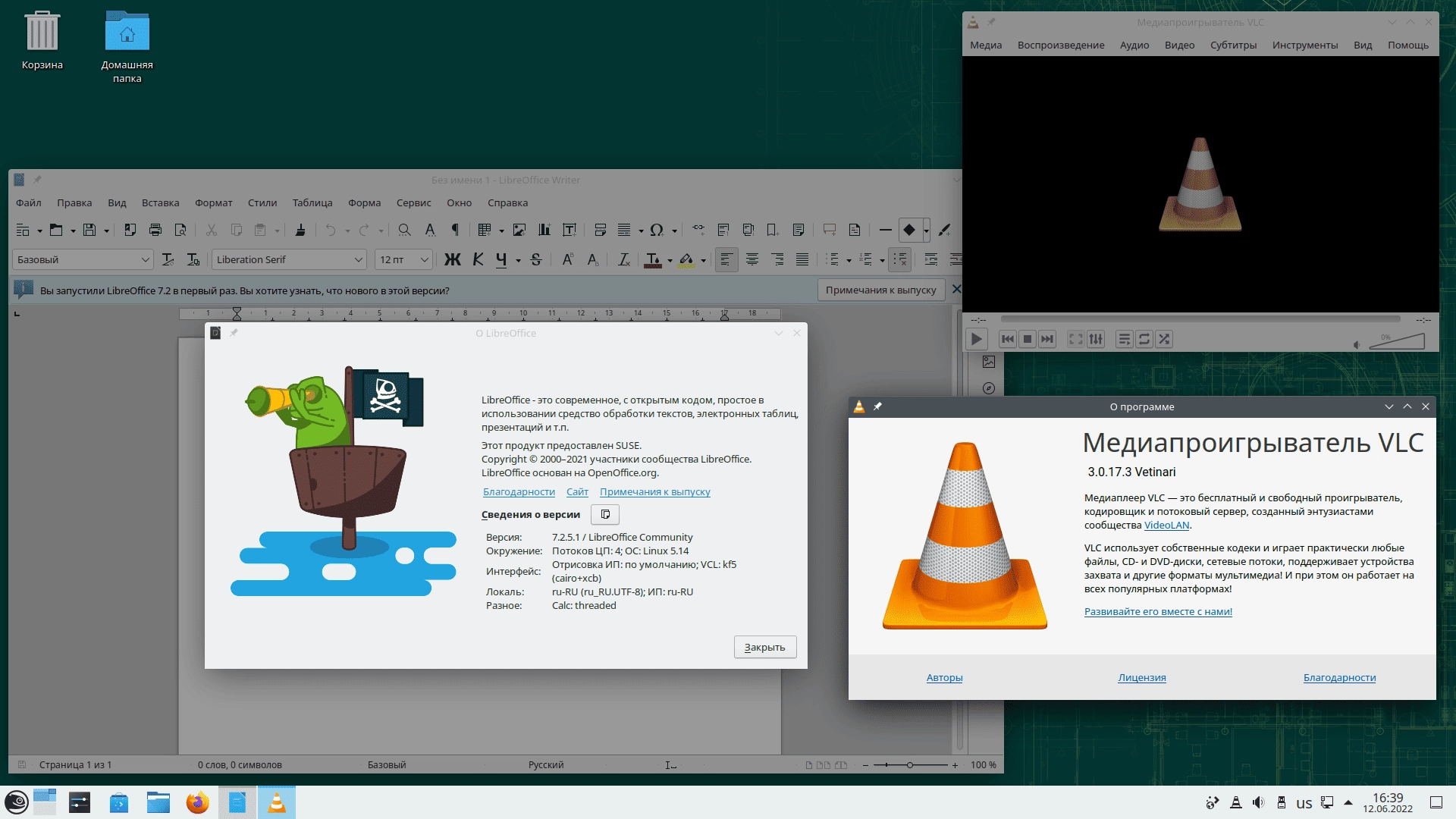Image resolution: width=1456 pixels, height=819 pixels.
Task: Click Примечания к выпуску button in infobar
Action: pos(880,290)
